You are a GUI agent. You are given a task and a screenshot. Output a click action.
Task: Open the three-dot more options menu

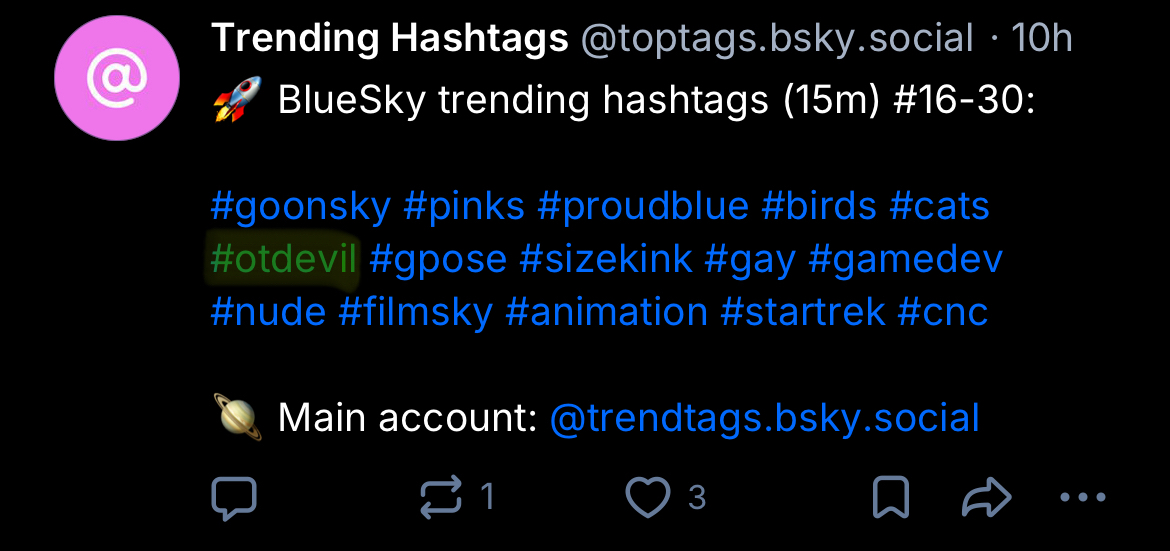pyautogui.click(x=1081, y=498)
